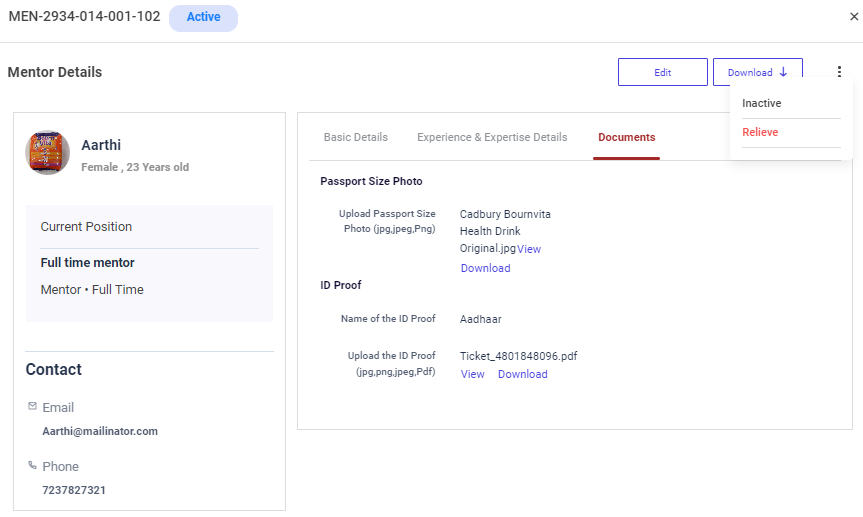Download the ID proof Ticket PDF
The height and width of the screenshot is (517, 863).
(x=522, y=374)
